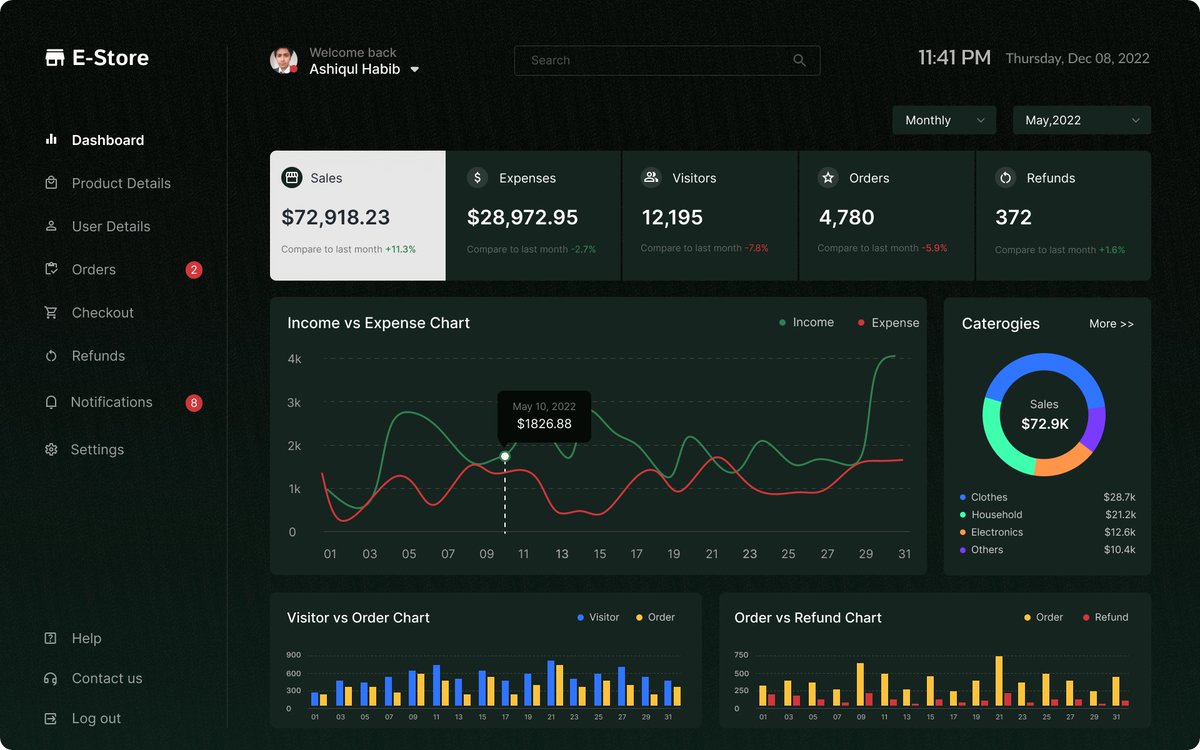Open the Monthly period dropdown

click(944, 120)
